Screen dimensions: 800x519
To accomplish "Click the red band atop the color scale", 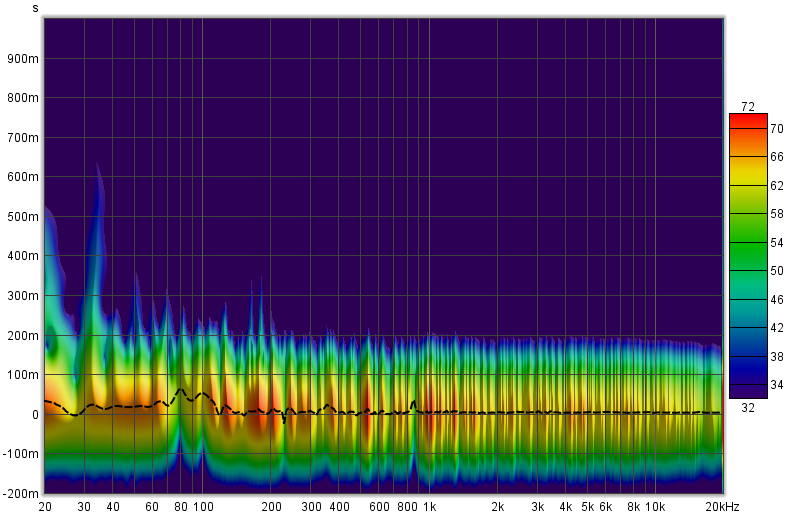I will (x=748, y=121).
